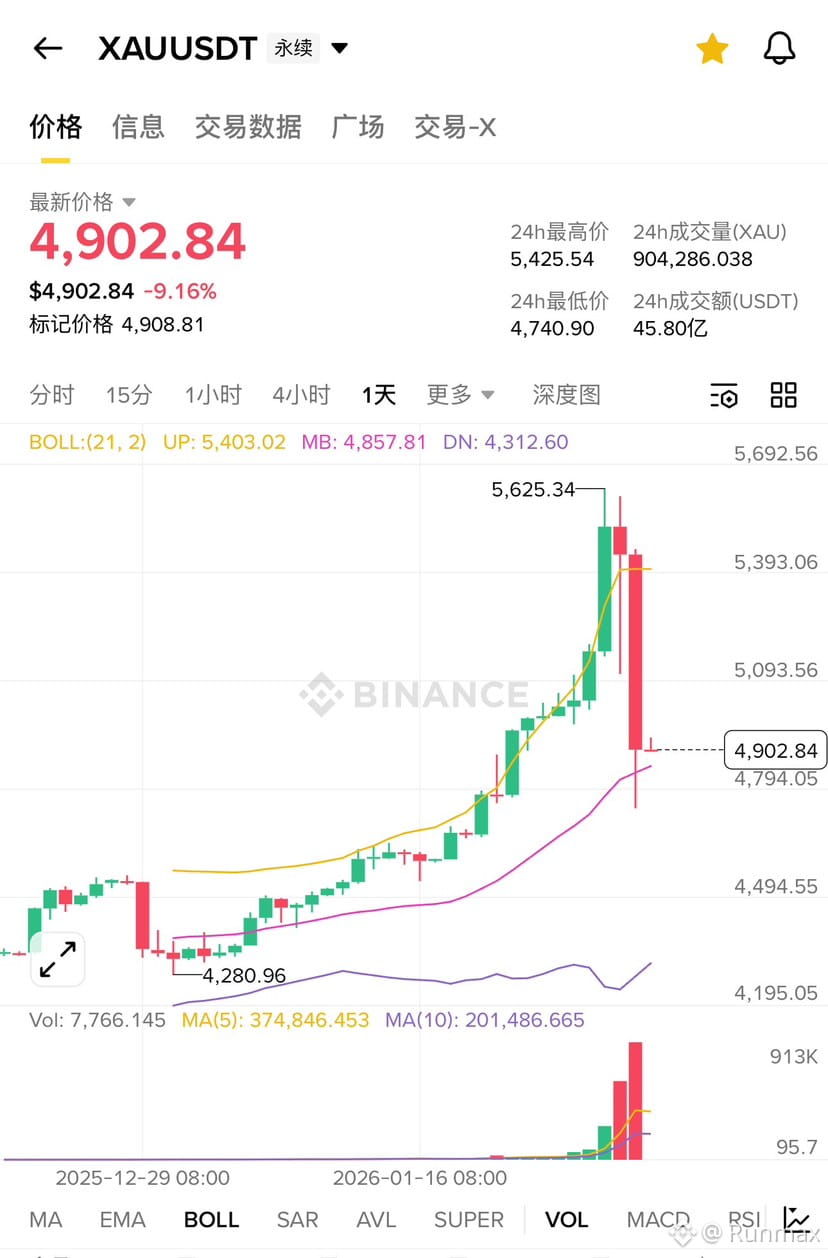Switch to the 交易数据 tab
Image resolution: width=828 pixels, height=1258 pixels.
coord(248,127)
